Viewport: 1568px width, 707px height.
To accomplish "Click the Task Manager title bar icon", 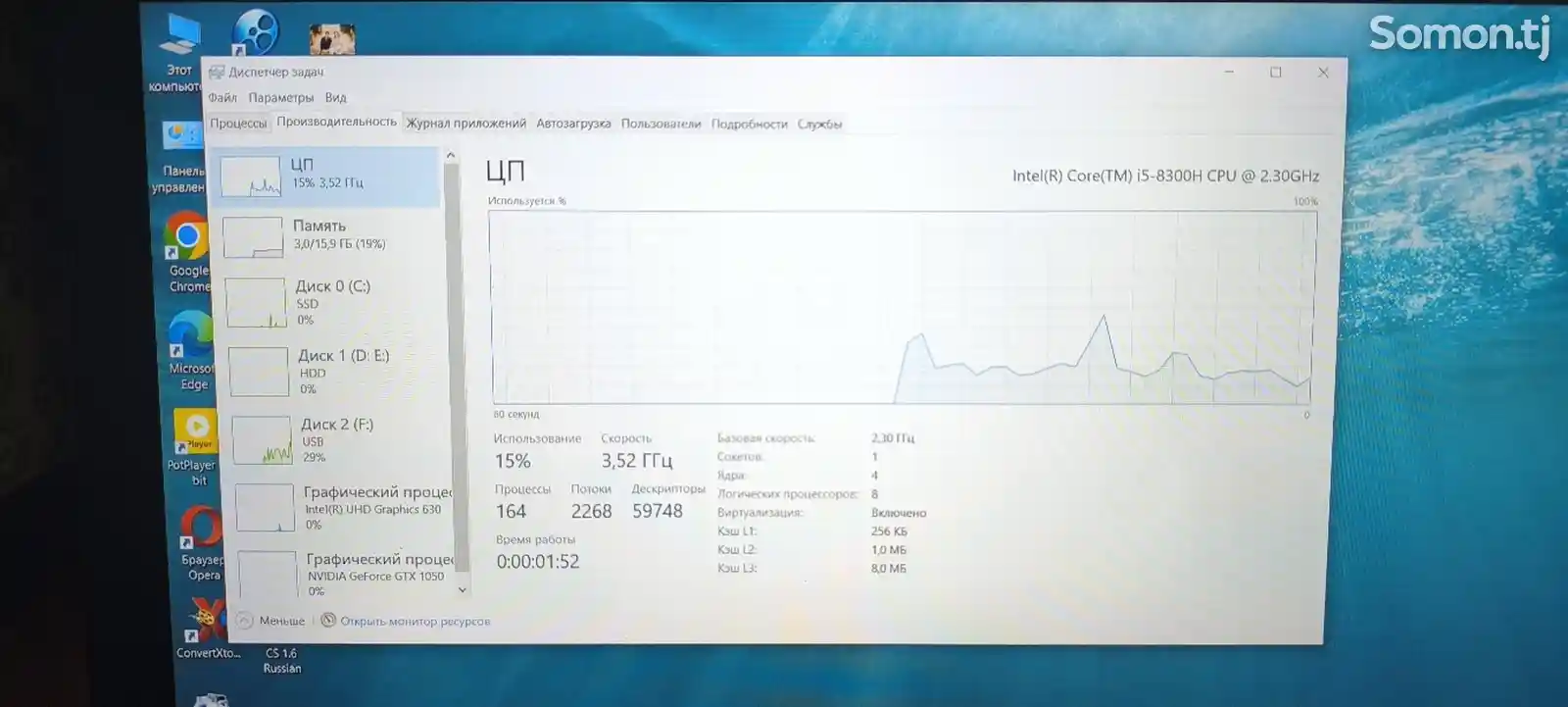I will (217, 72).
